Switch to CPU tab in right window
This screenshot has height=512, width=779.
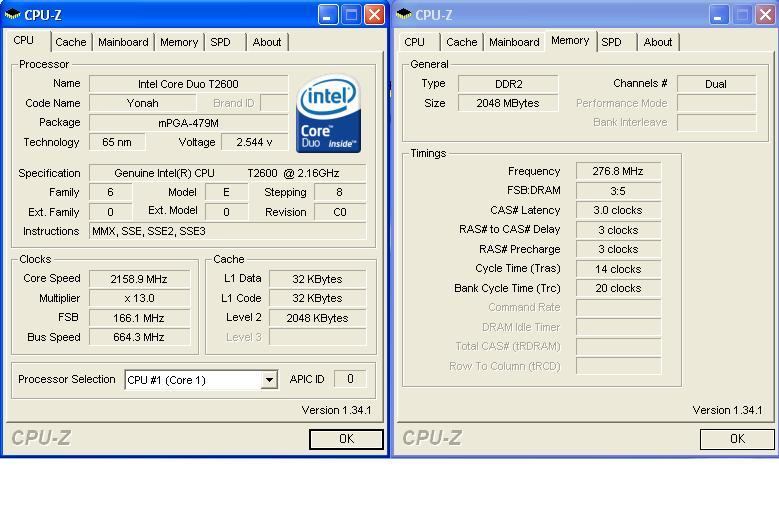point(414,42)
